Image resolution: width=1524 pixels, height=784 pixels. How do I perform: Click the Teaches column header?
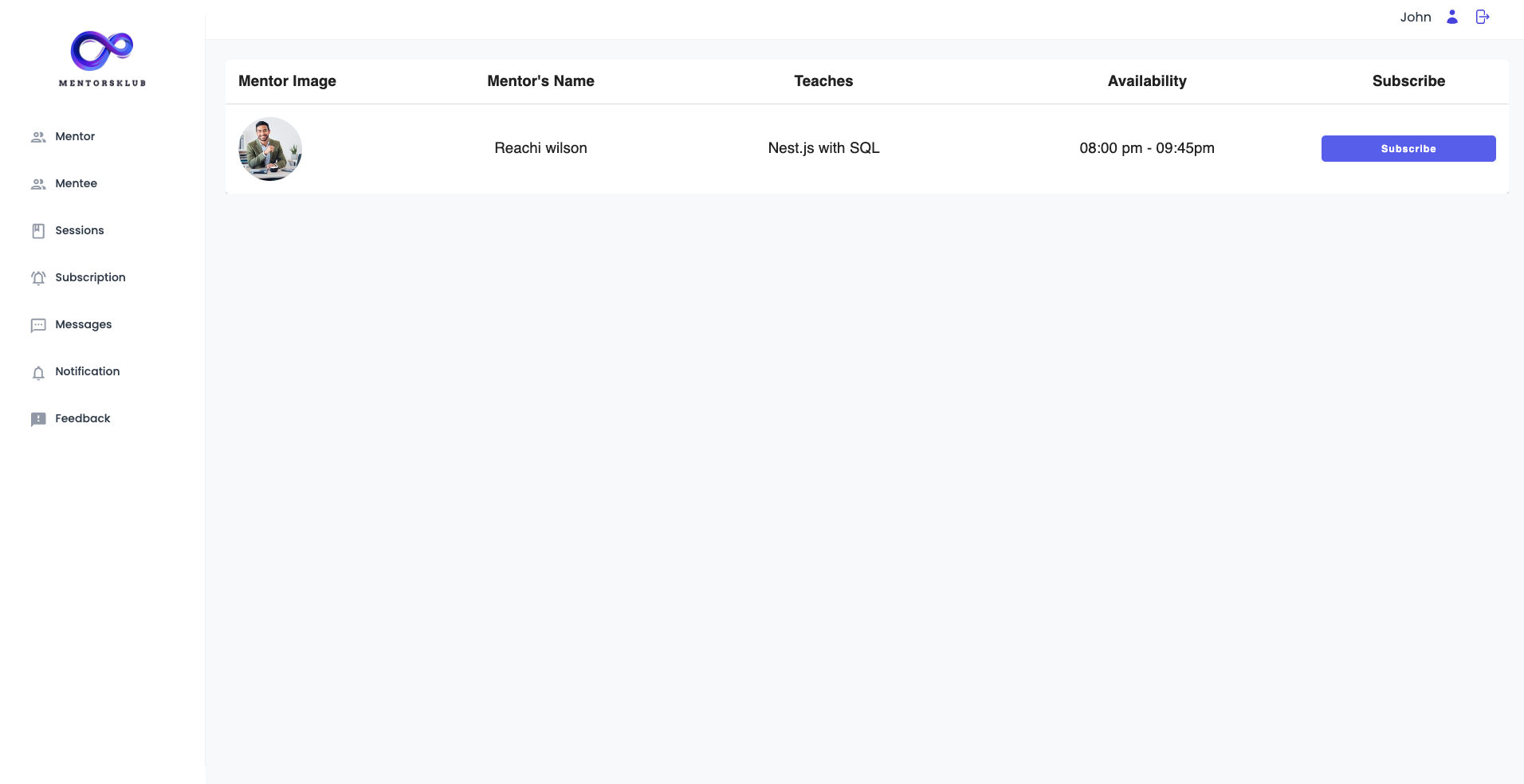pyautogui.click(x=823, y=80)
